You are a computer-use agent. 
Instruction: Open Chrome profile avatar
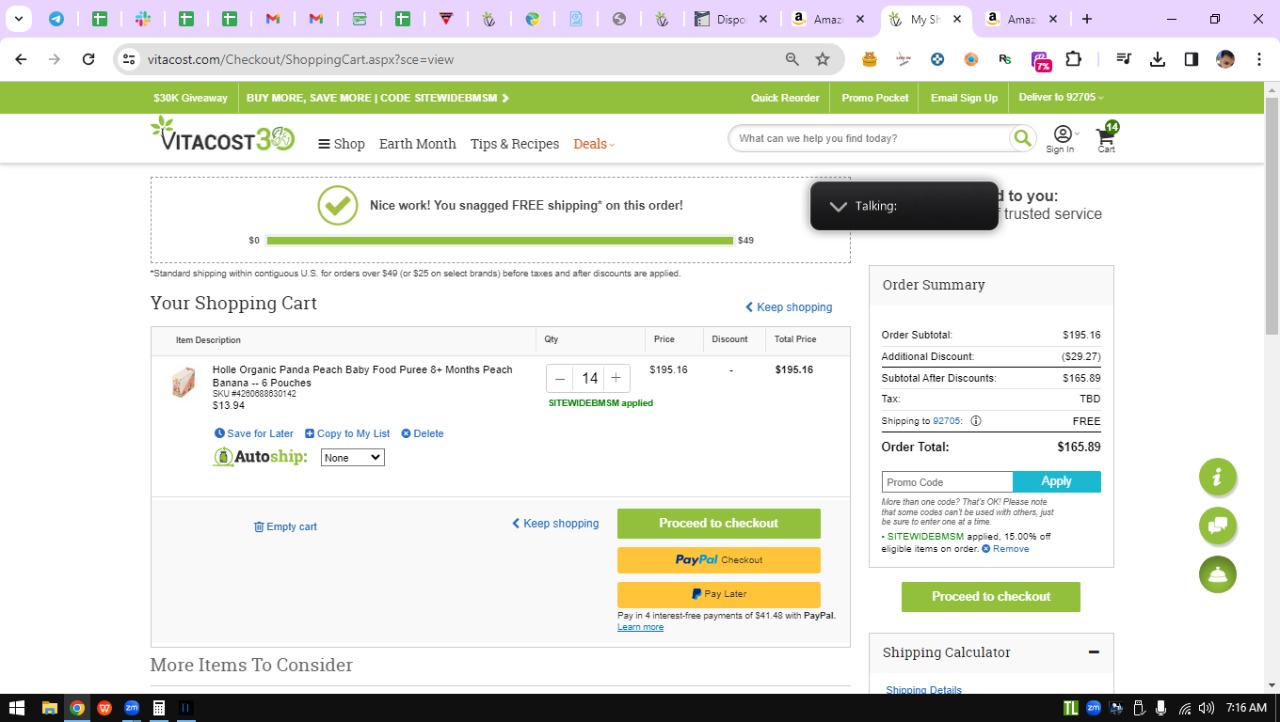pyautogui.click(x=1225, y=59)
